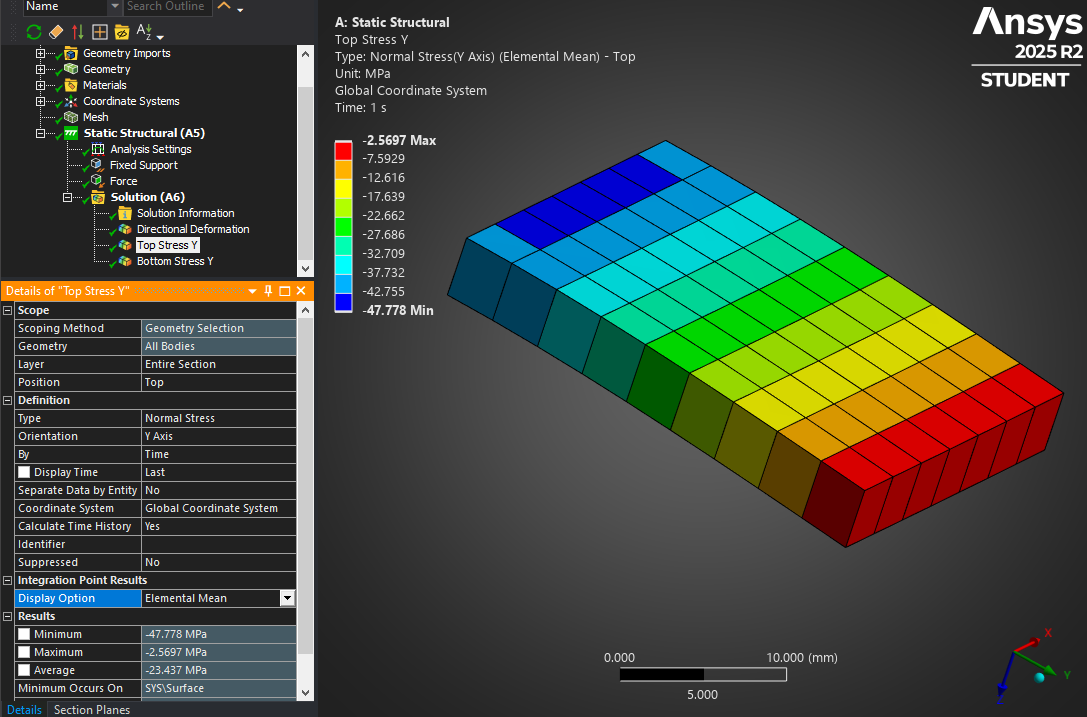Viewport: 1087px width, 717px height.
Task: Check the Minimum result checkbox
Action: pyautogui.click(x=24, y=634)
